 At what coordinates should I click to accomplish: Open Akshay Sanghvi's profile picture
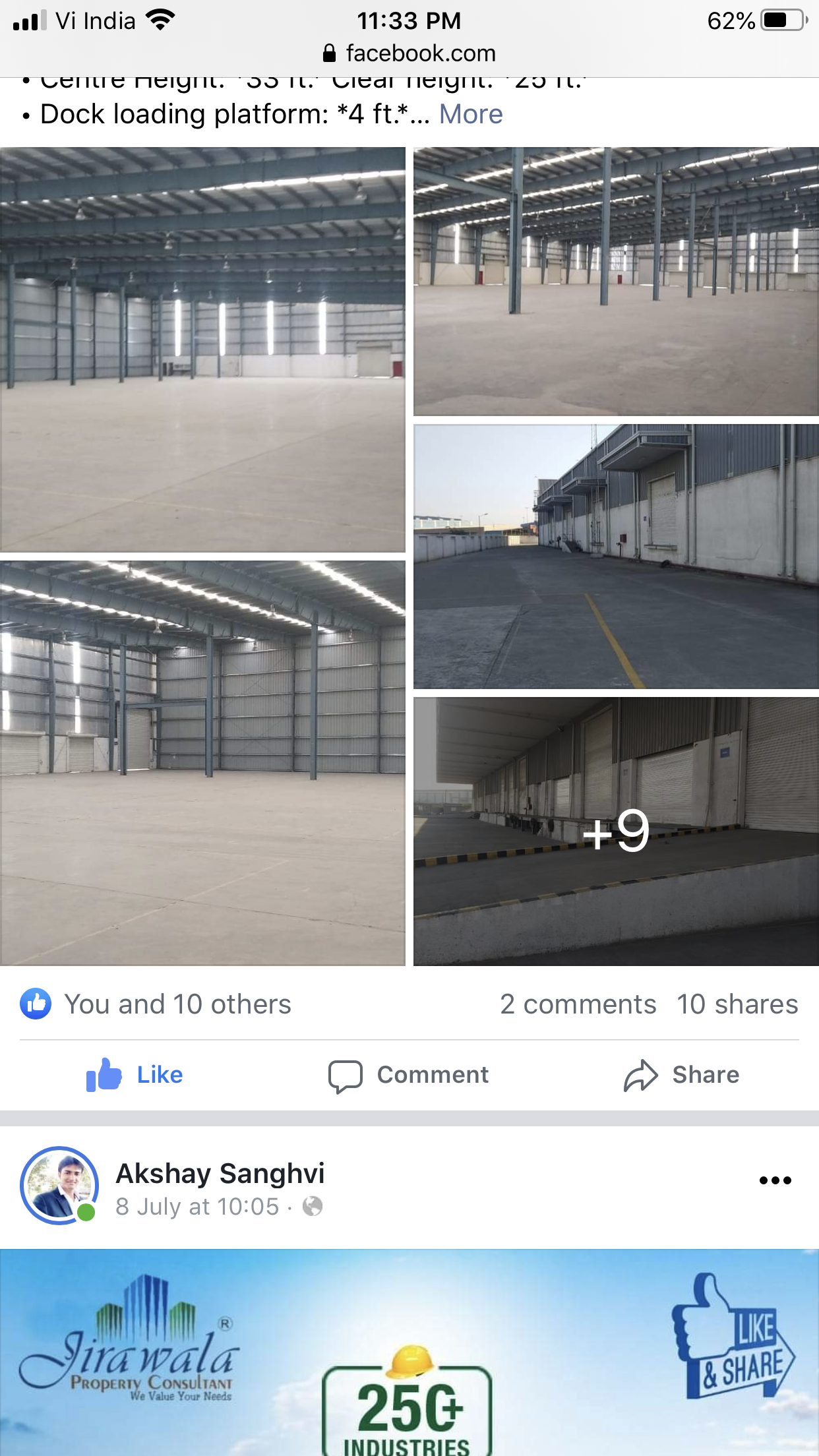pos(60,1186)
